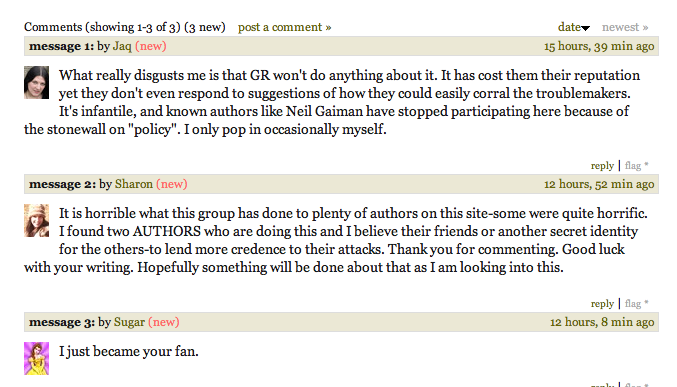Click Sharon's profile avatar photo
The image size is (677, 387).
[36, 220]
